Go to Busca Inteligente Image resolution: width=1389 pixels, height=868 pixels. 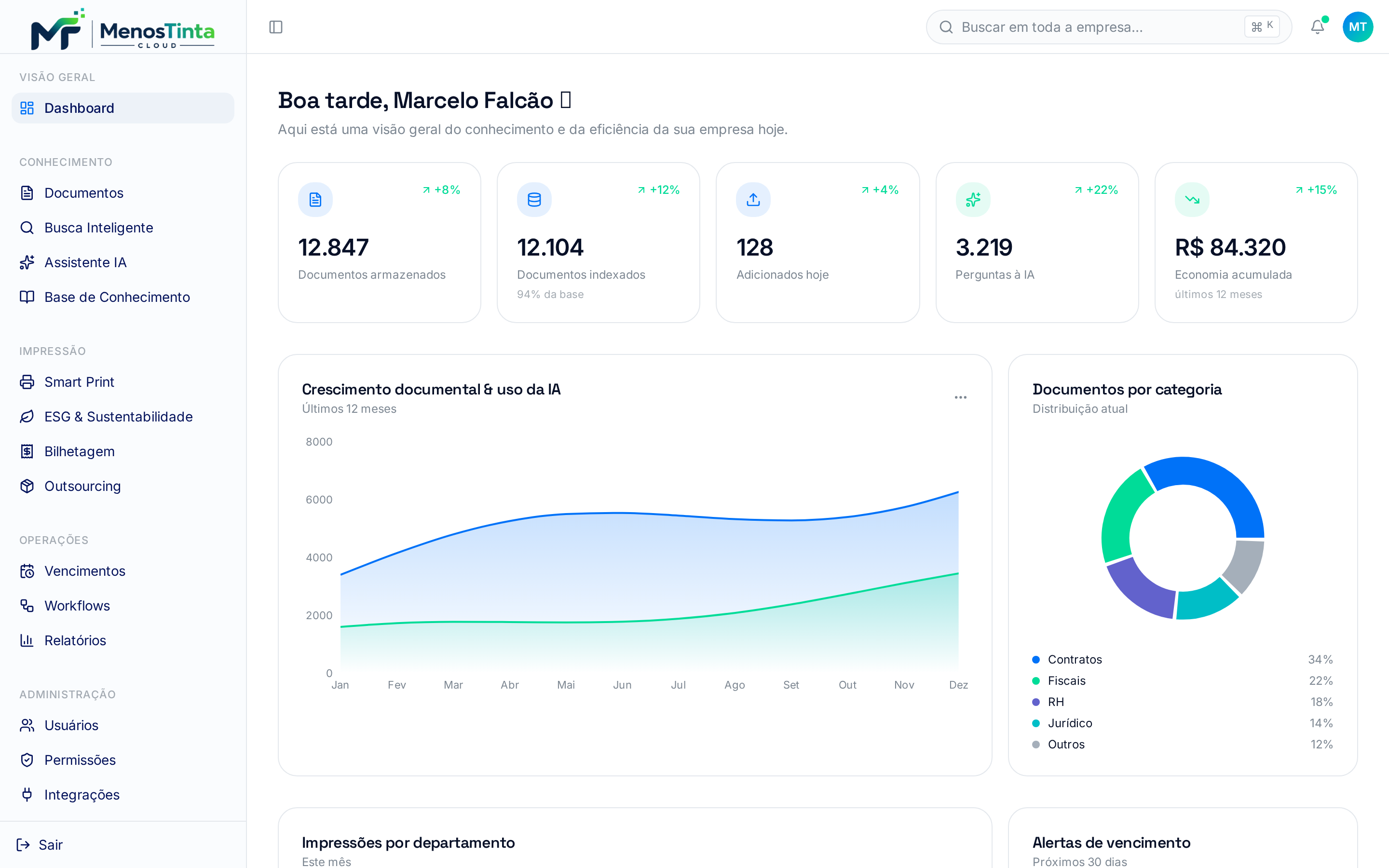coord(123,227)
